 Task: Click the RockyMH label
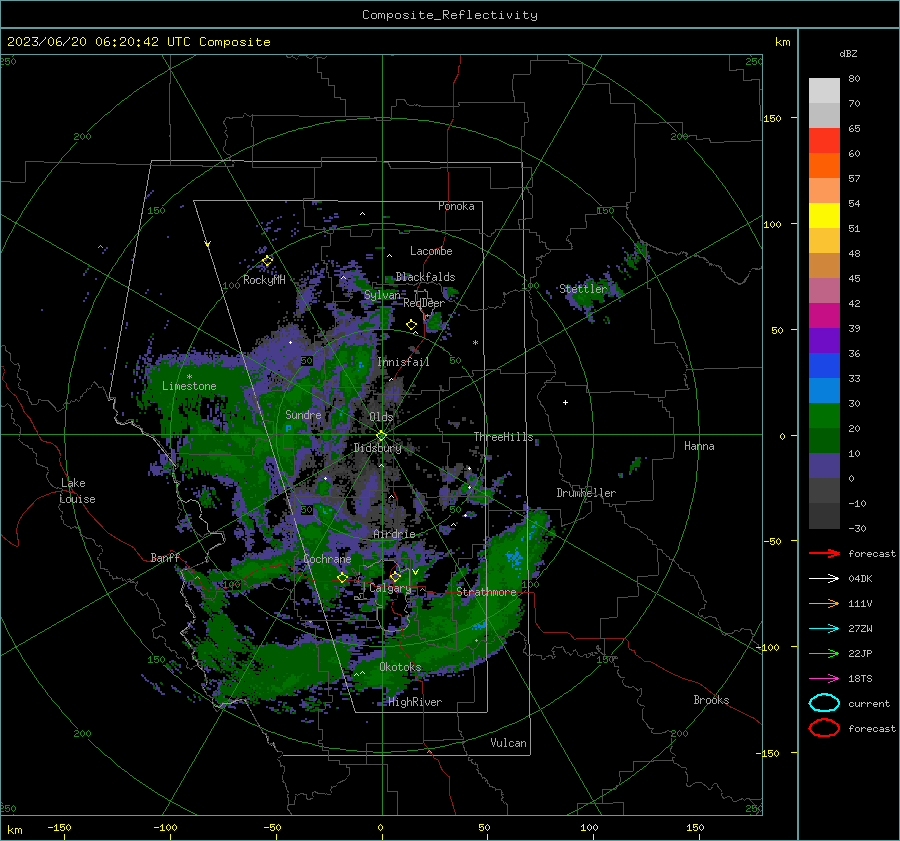264,280
